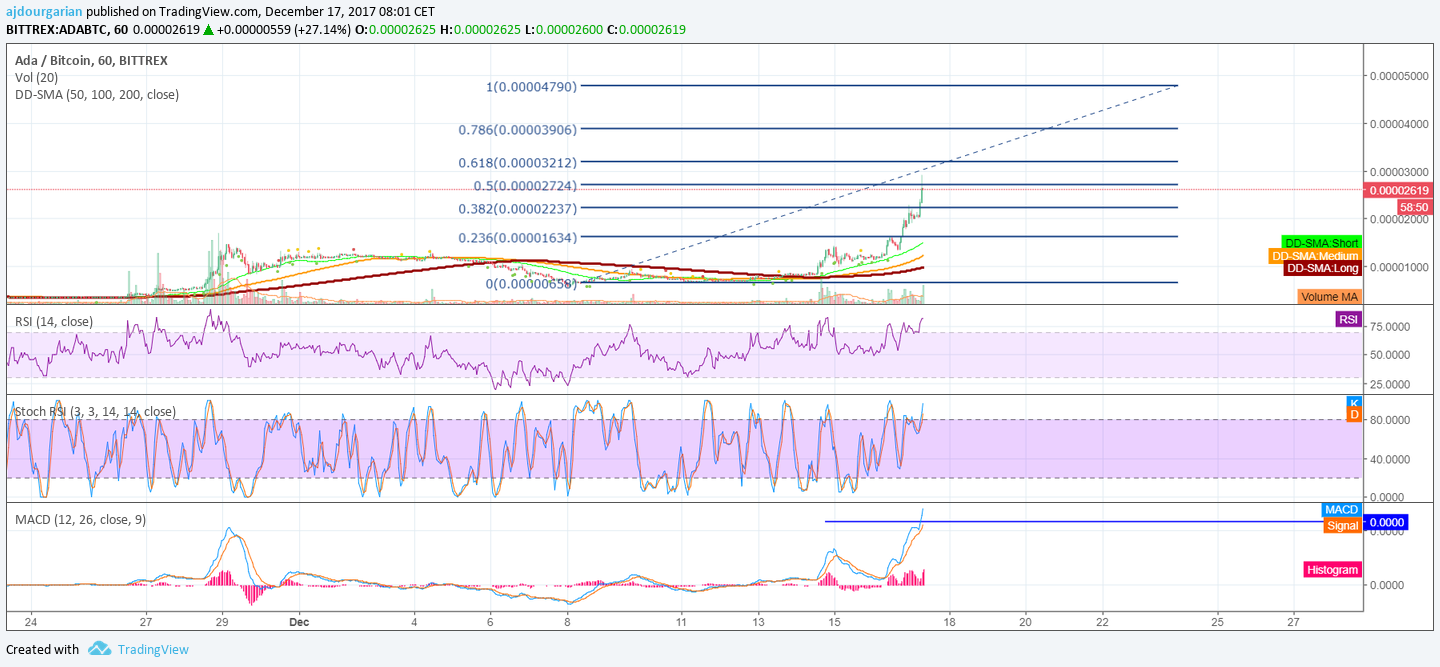
Task: Click the current price tag 0.00002619
Action: [1399, 190]
